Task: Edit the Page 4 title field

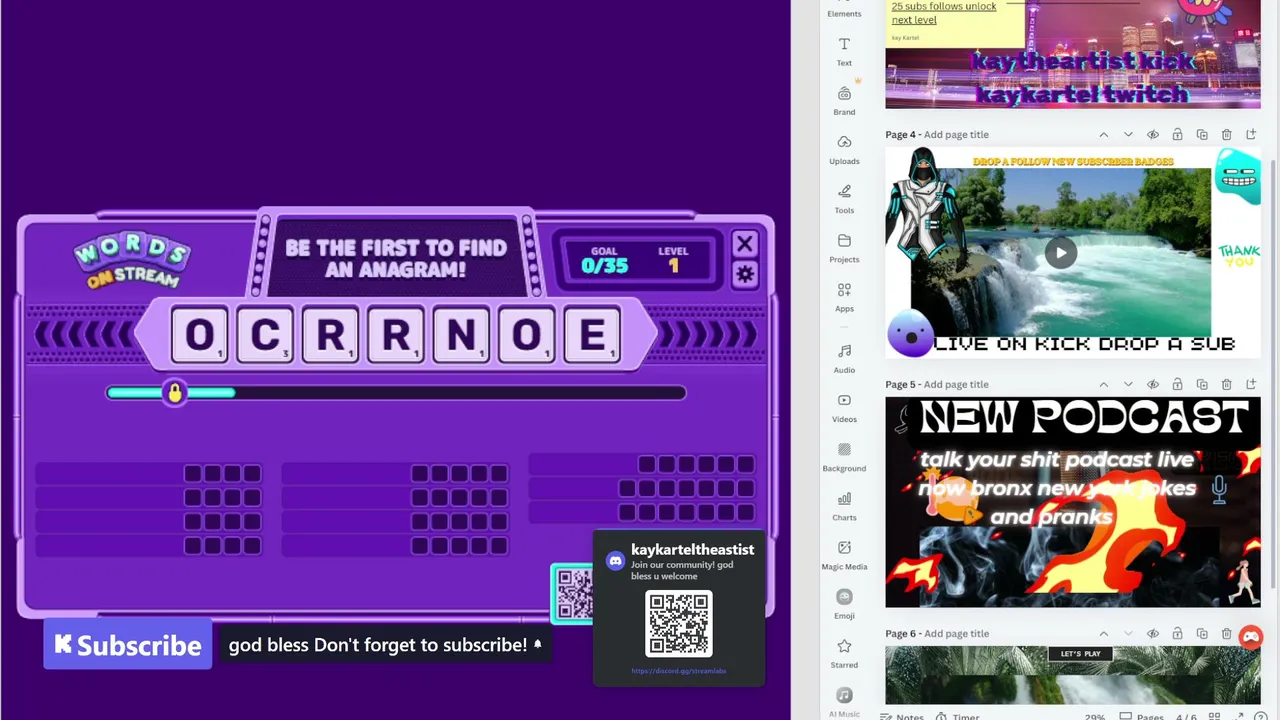Action: click(956, 134)
